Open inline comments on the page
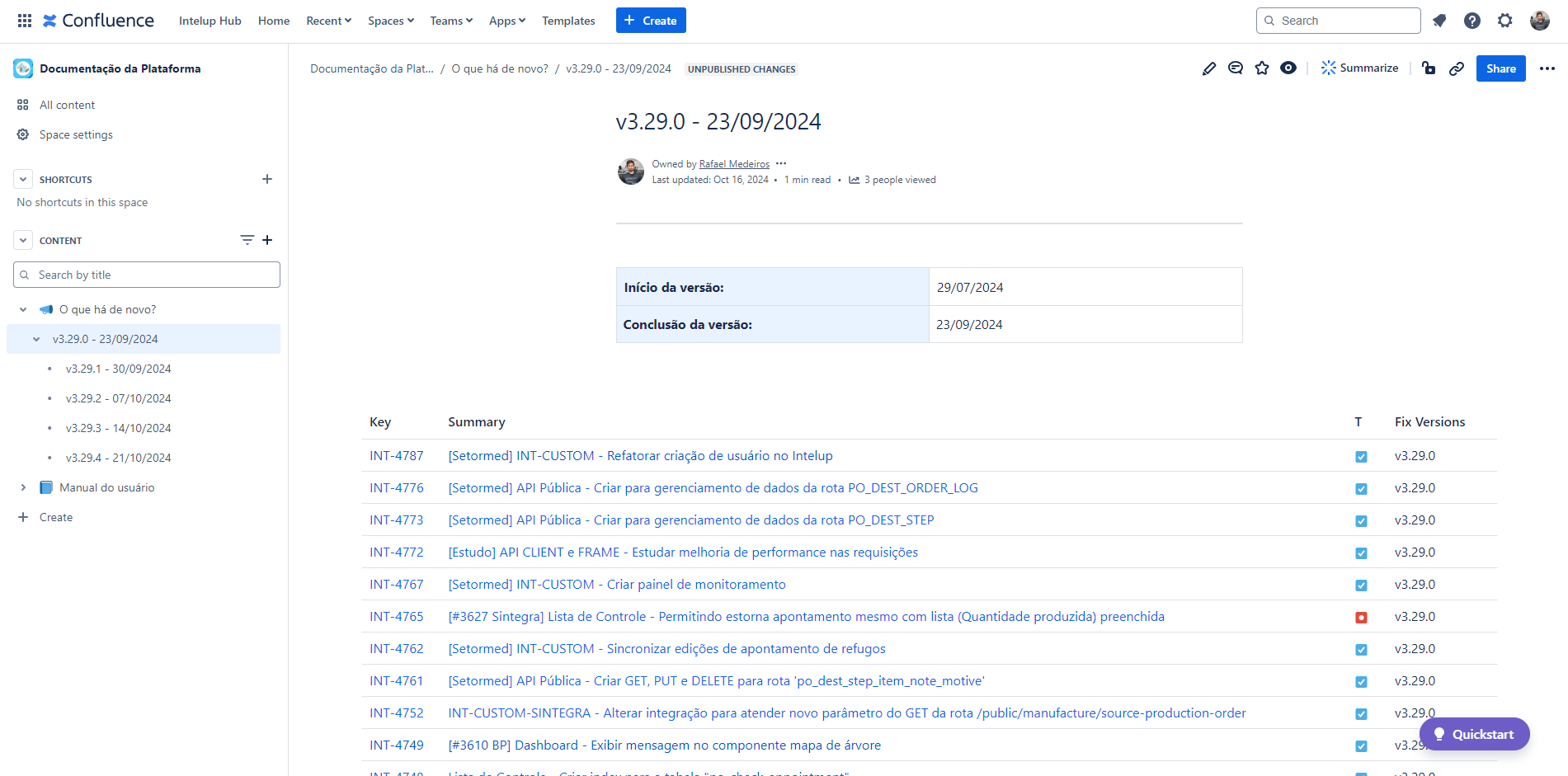Image resolution: width=1568 pixels, height=776 pixels. pos(1236,68)
